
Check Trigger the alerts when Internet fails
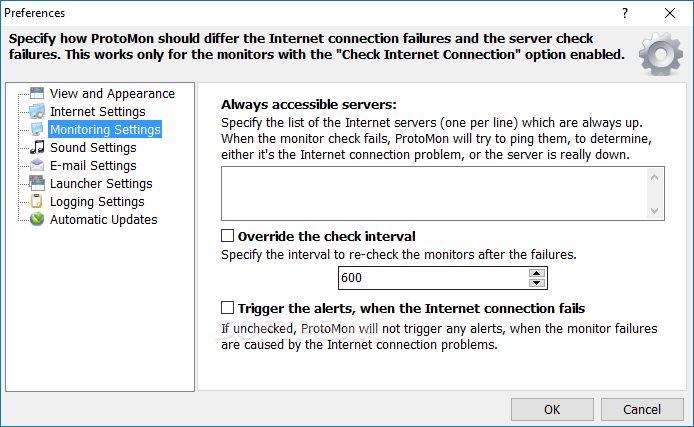pos(227,308)
